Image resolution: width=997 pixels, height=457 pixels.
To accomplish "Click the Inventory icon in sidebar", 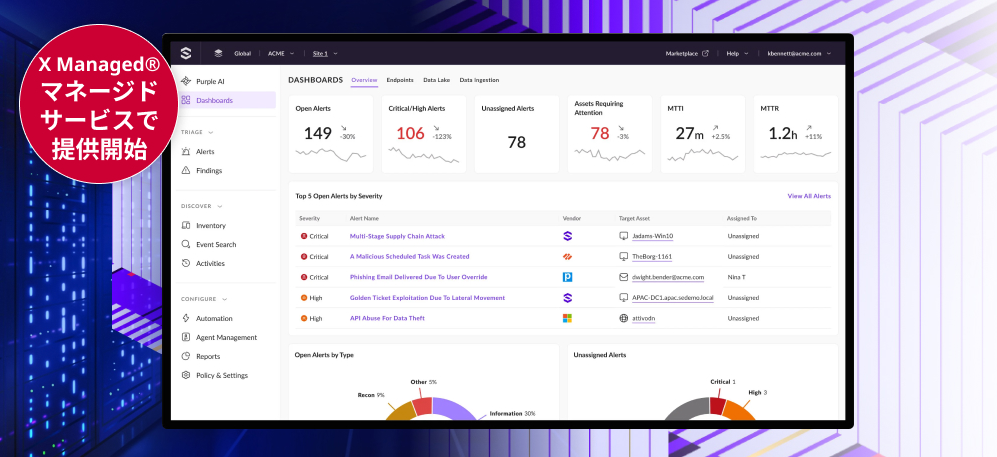I will (x=186, y=226).
